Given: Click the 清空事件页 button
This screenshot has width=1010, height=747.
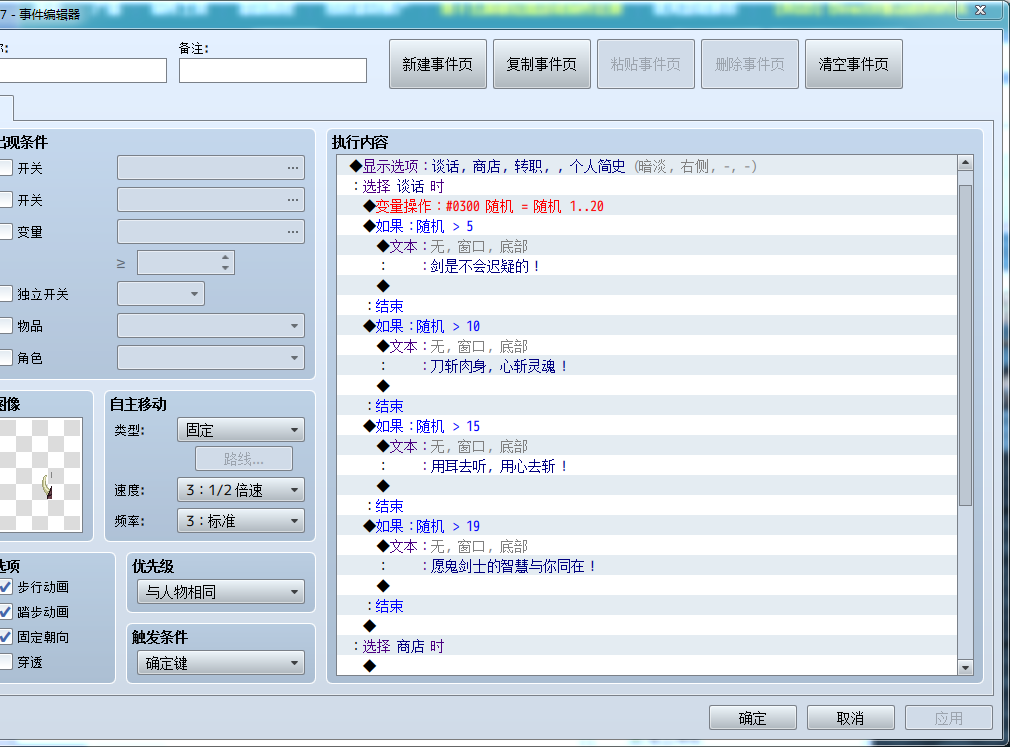Looking at the screenshot, I should (853, 64).
